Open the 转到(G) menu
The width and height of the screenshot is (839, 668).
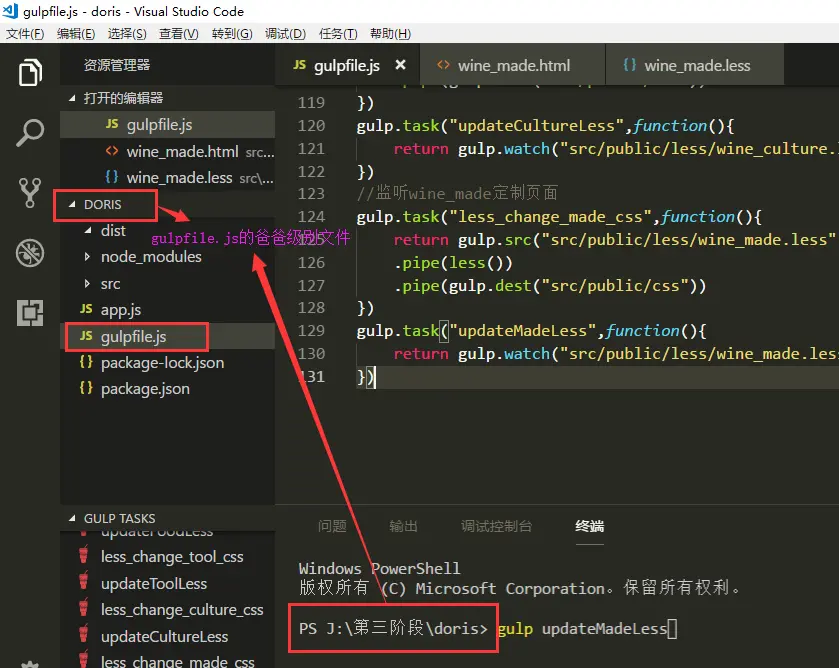(x=232, y=34)
